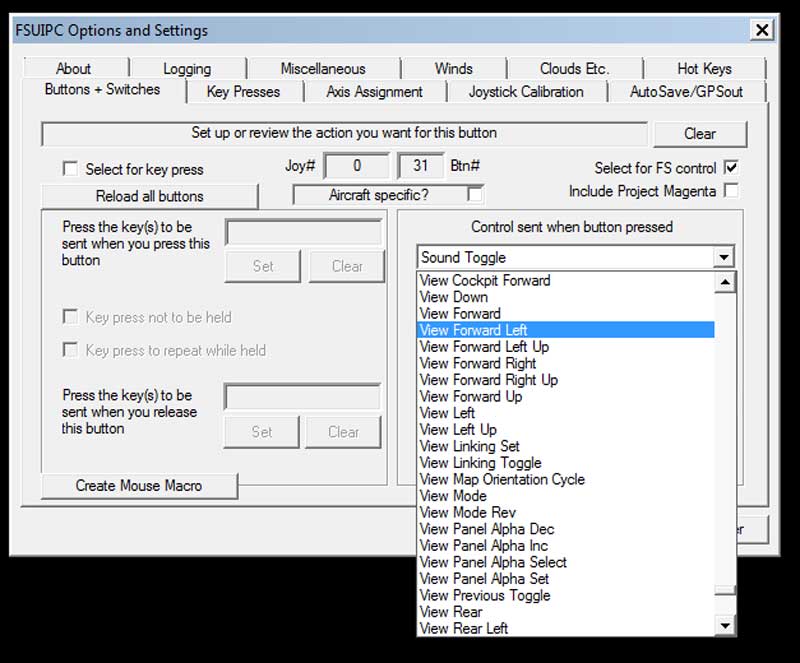The height and width of the screenshot is (663, 800).
Task: Switch to the Winds tab
Action: [454, 68]
